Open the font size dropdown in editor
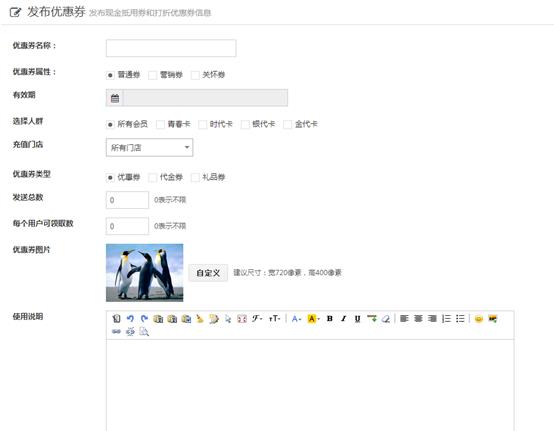Screen dimensions: 554x431 (x=275, y=318)
